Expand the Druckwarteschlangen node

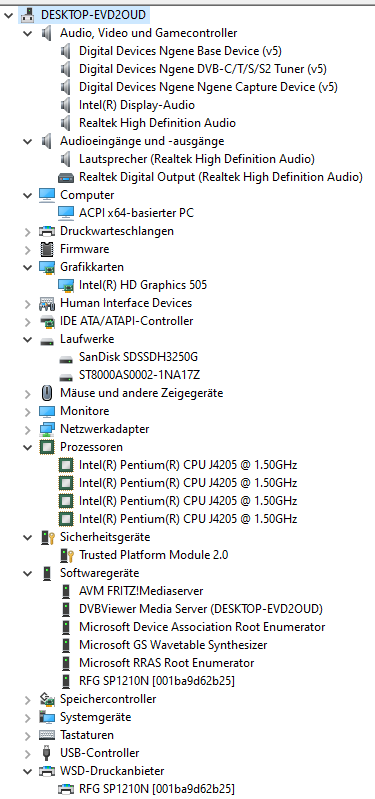[x=28, y=231]
